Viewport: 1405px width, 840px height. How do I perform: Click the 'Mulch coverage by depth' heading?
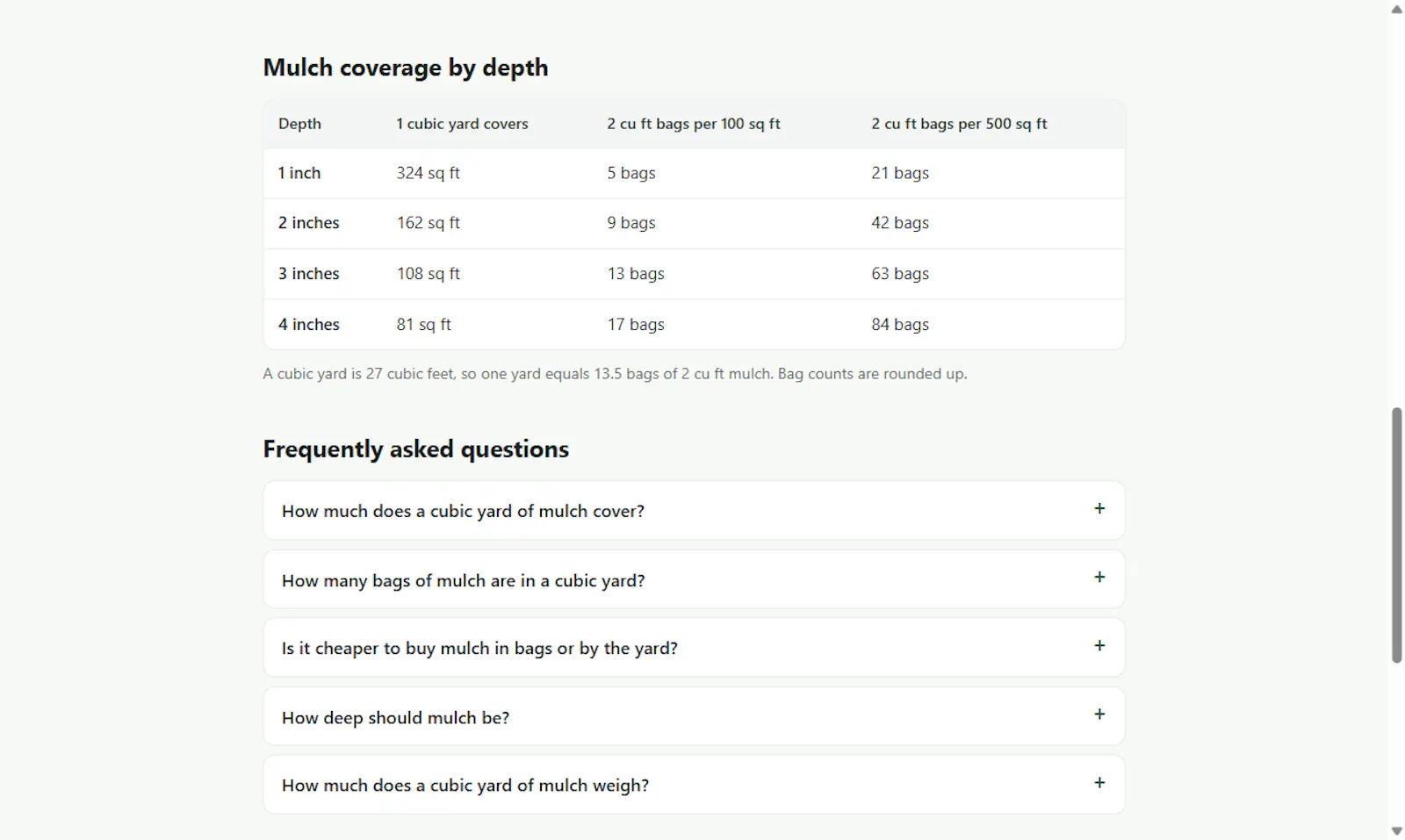point(406,68)
